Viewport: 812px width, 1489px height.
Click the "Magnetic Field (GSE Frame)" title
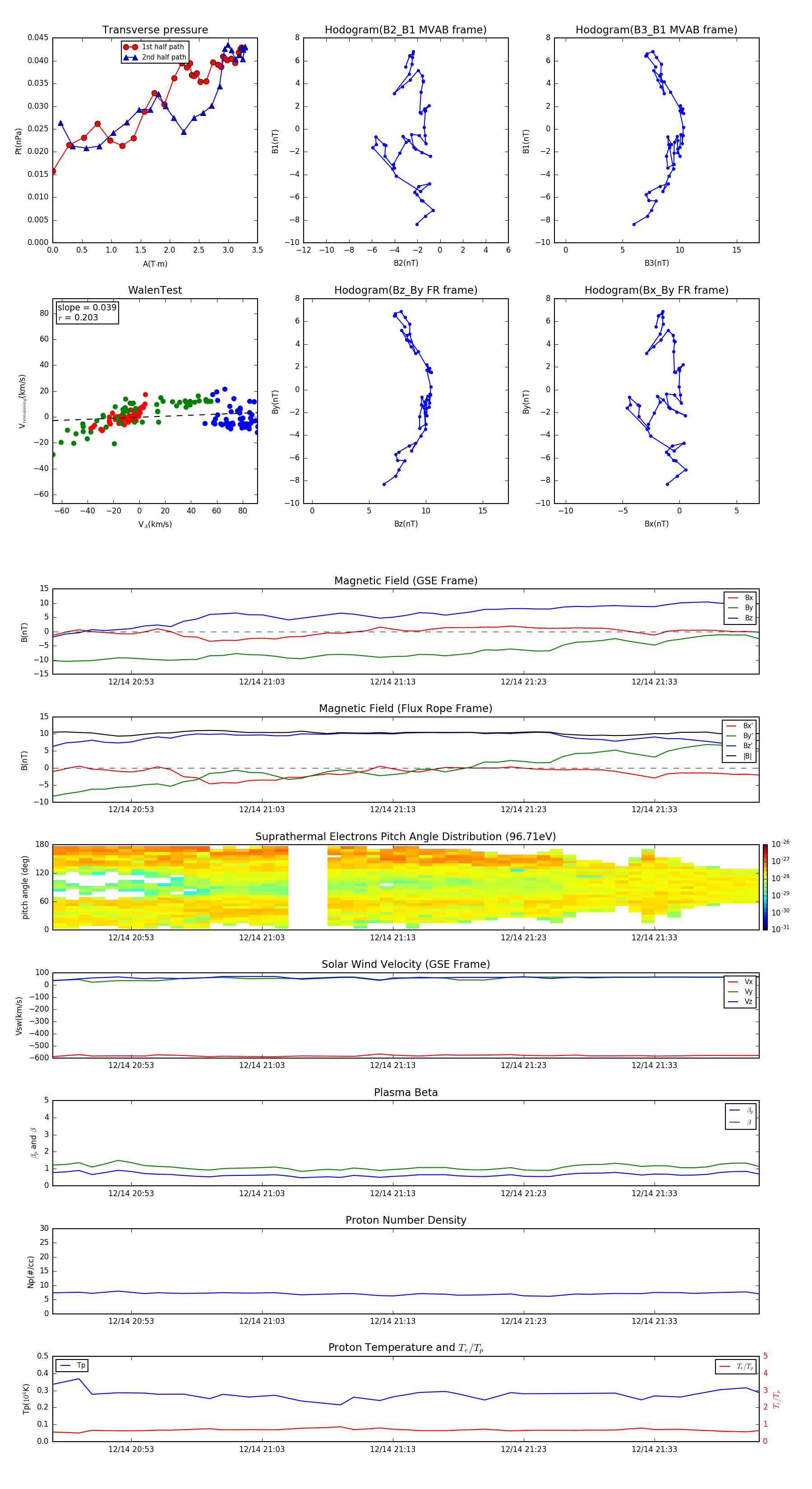point(406,581)
